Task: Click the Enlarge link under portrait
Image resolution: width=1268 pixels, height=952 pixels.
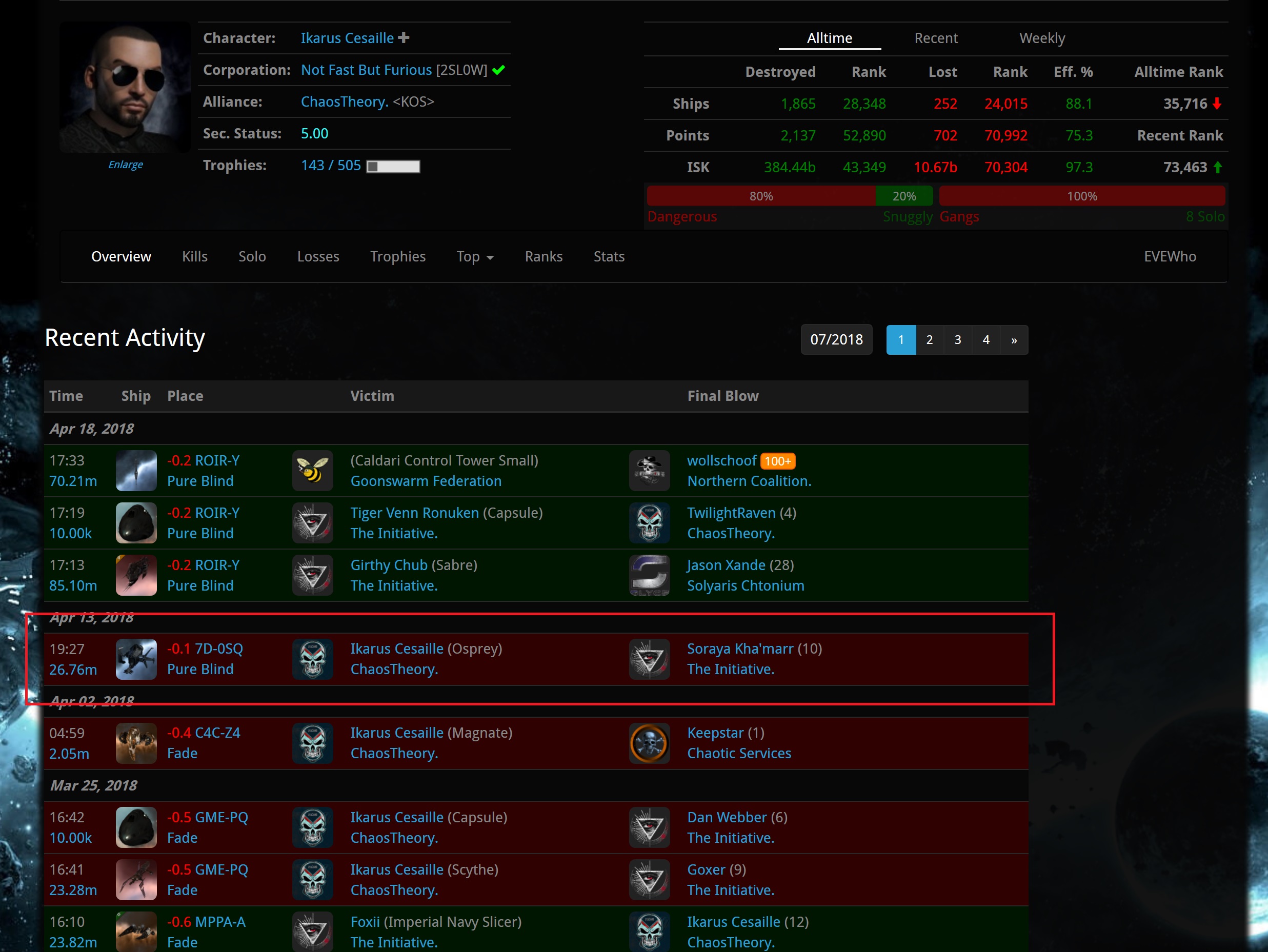Action: click(126, 165)
